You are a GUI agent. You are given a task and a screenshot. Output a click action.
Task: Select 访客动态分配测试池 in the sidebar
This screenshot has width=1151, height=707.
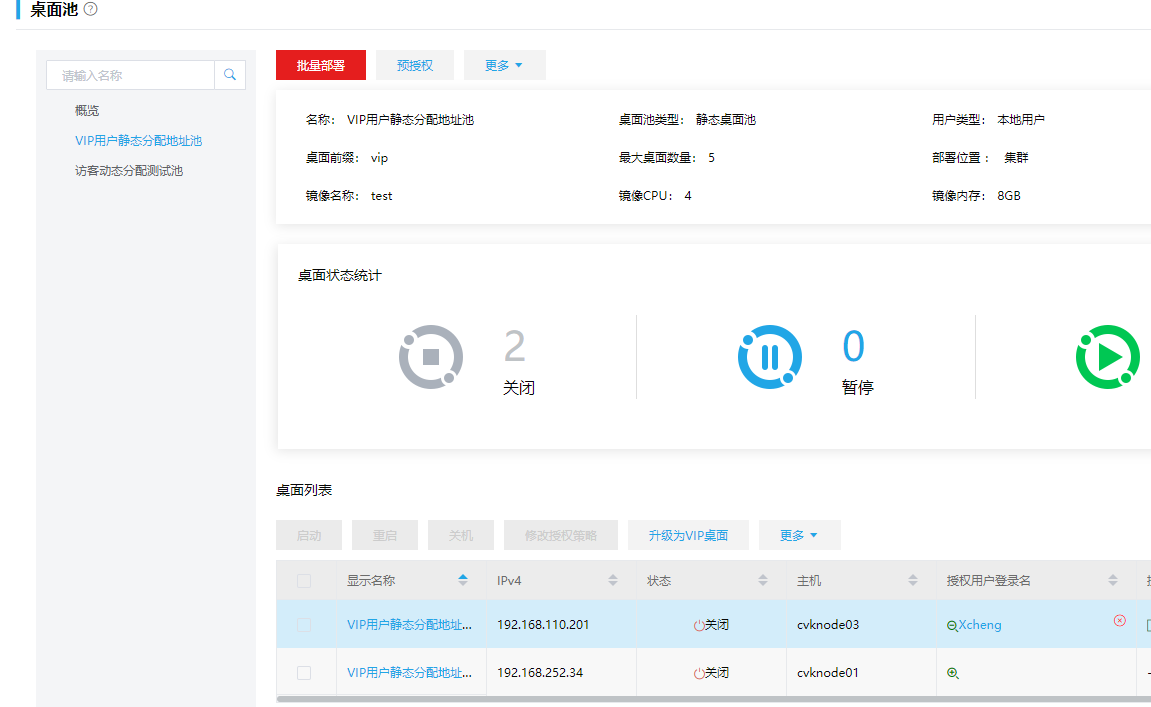(129, 171)
